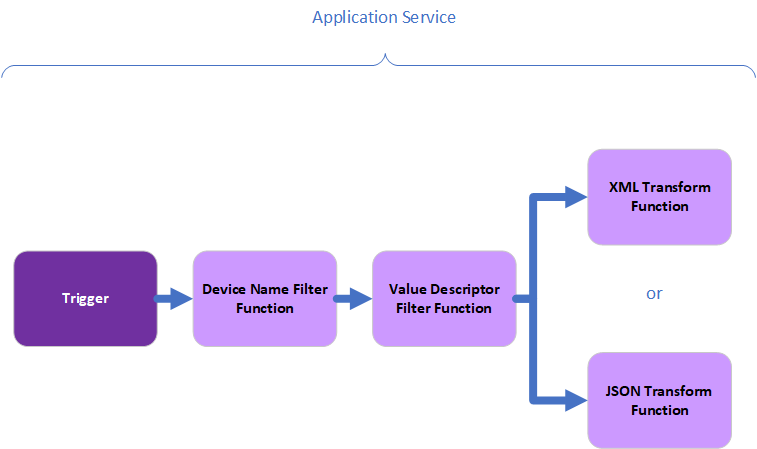The width and height of the screenshot is (757, 449).
Task: Click bottom corner of the branching connector
Action: pyautogui.click(x=533, y=400)
